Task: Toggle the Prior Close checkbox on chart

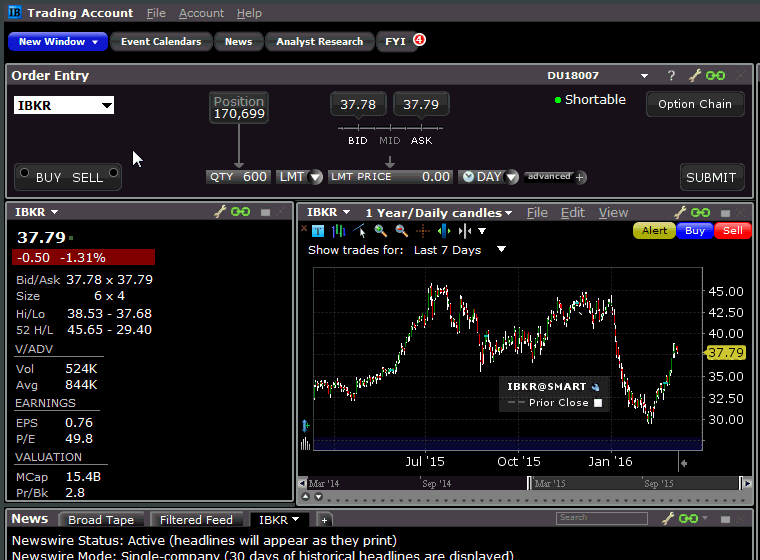Action: (x=598, y=403)
